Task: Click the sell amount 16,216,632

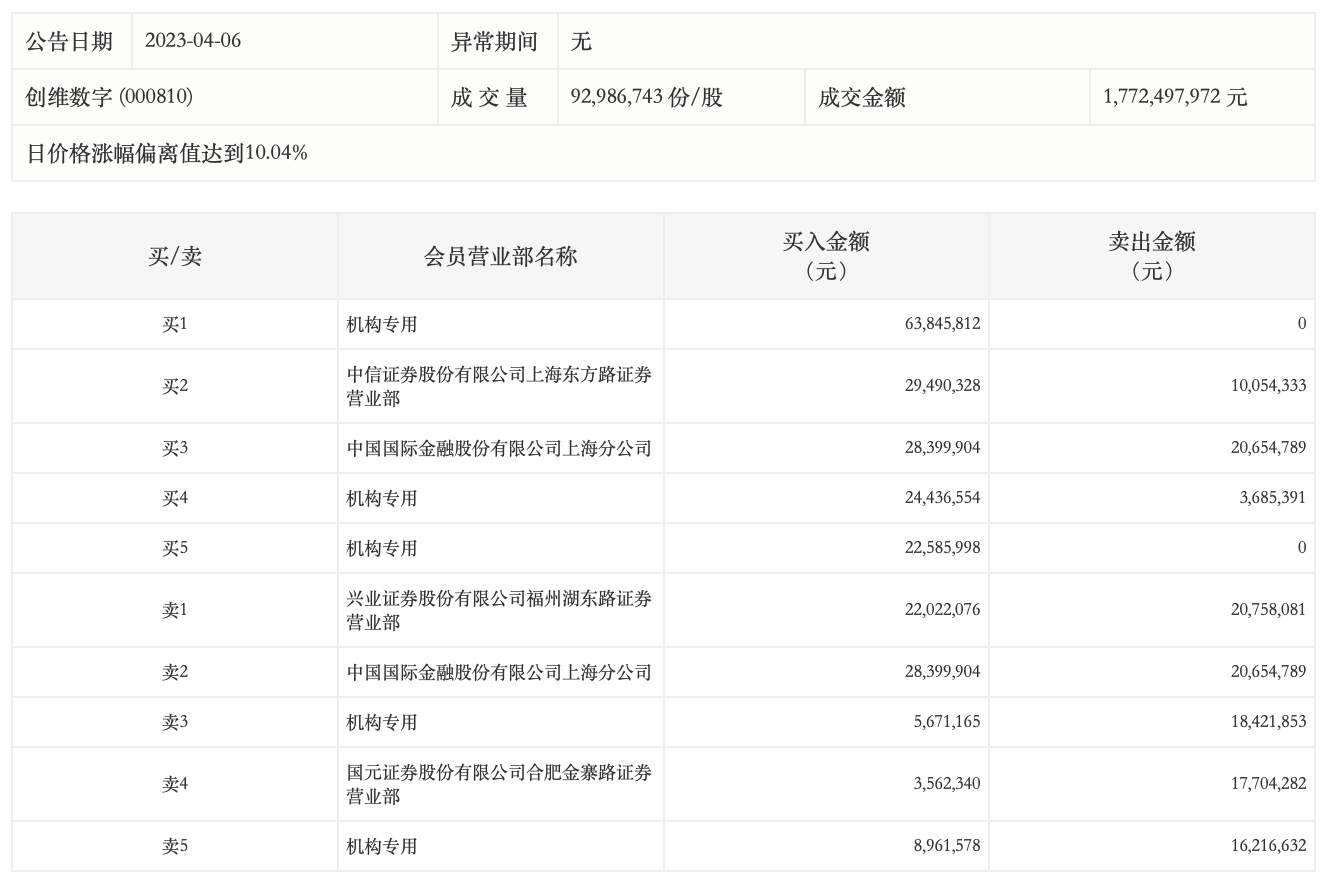Action: (1268, 846)
